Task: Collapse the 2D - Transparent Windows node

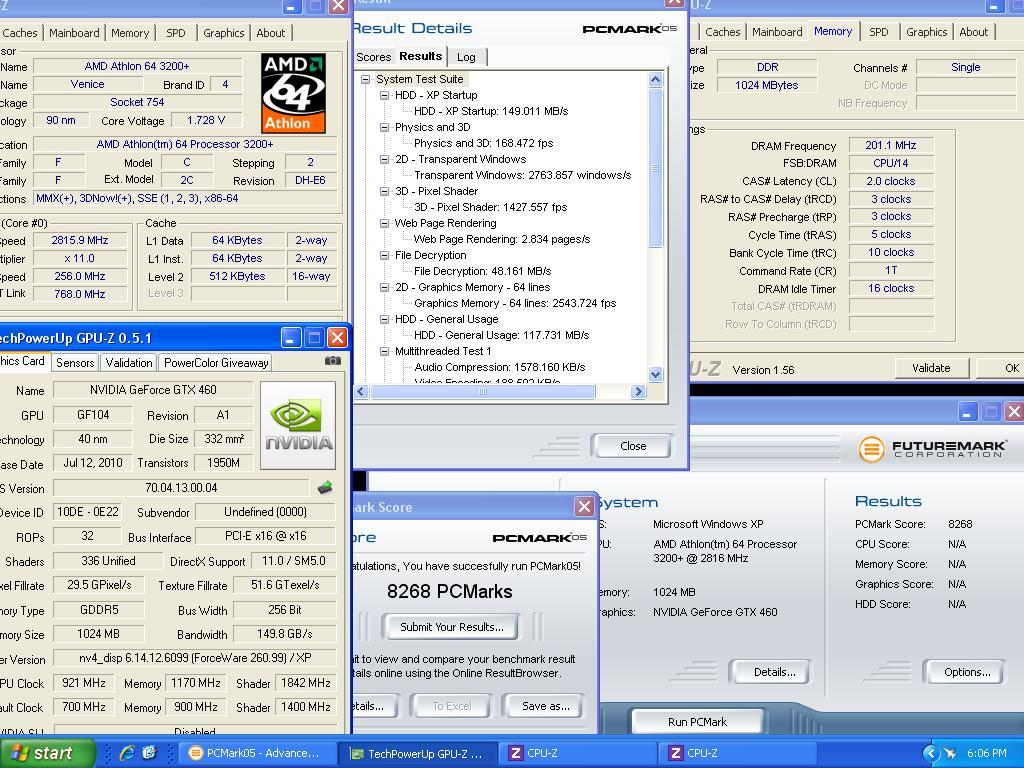Action: 385,159
